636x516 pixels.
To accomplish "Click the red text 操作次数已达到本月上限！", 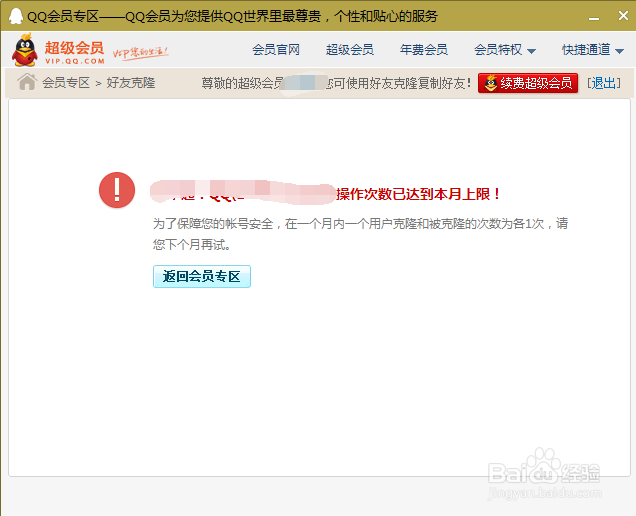I will tap(418, 194).
